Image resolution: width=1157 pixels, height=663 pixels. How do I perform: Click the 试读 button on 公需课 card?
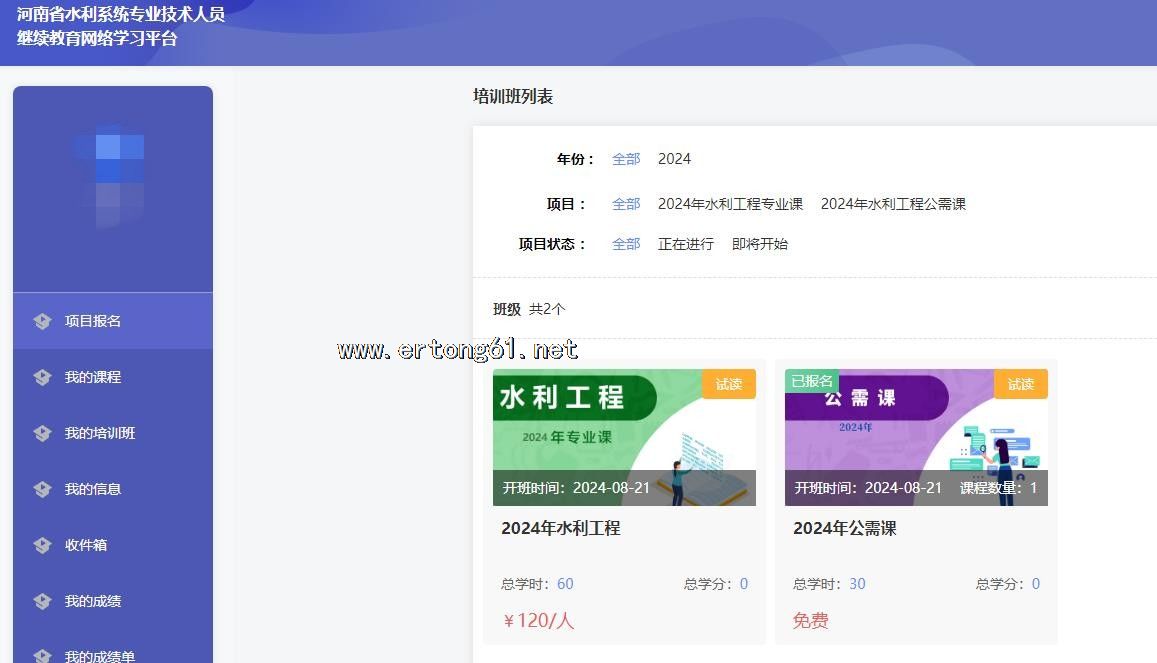1020,384
